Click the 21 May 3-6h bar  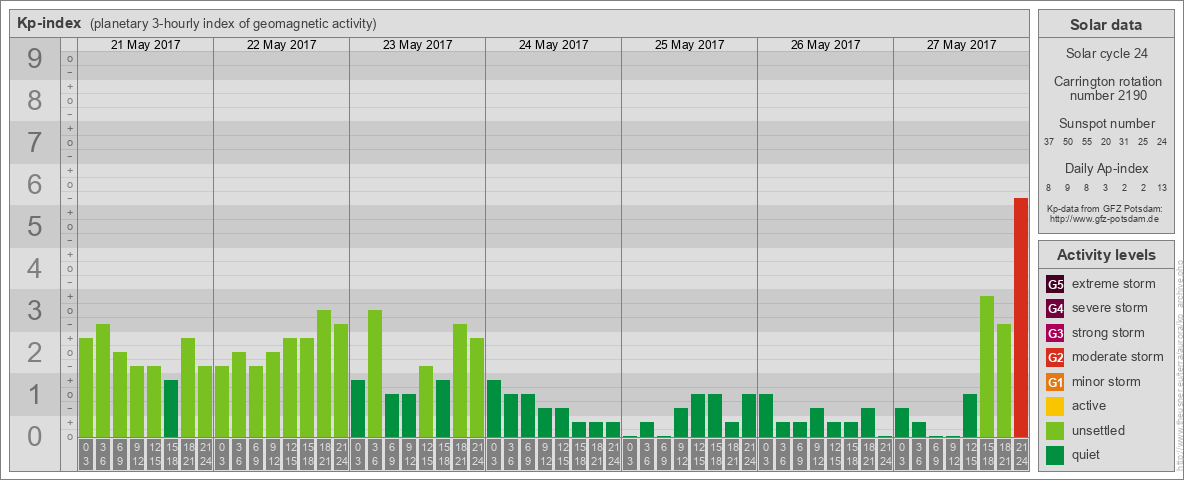pyautogui.click(x=103, y=381)
